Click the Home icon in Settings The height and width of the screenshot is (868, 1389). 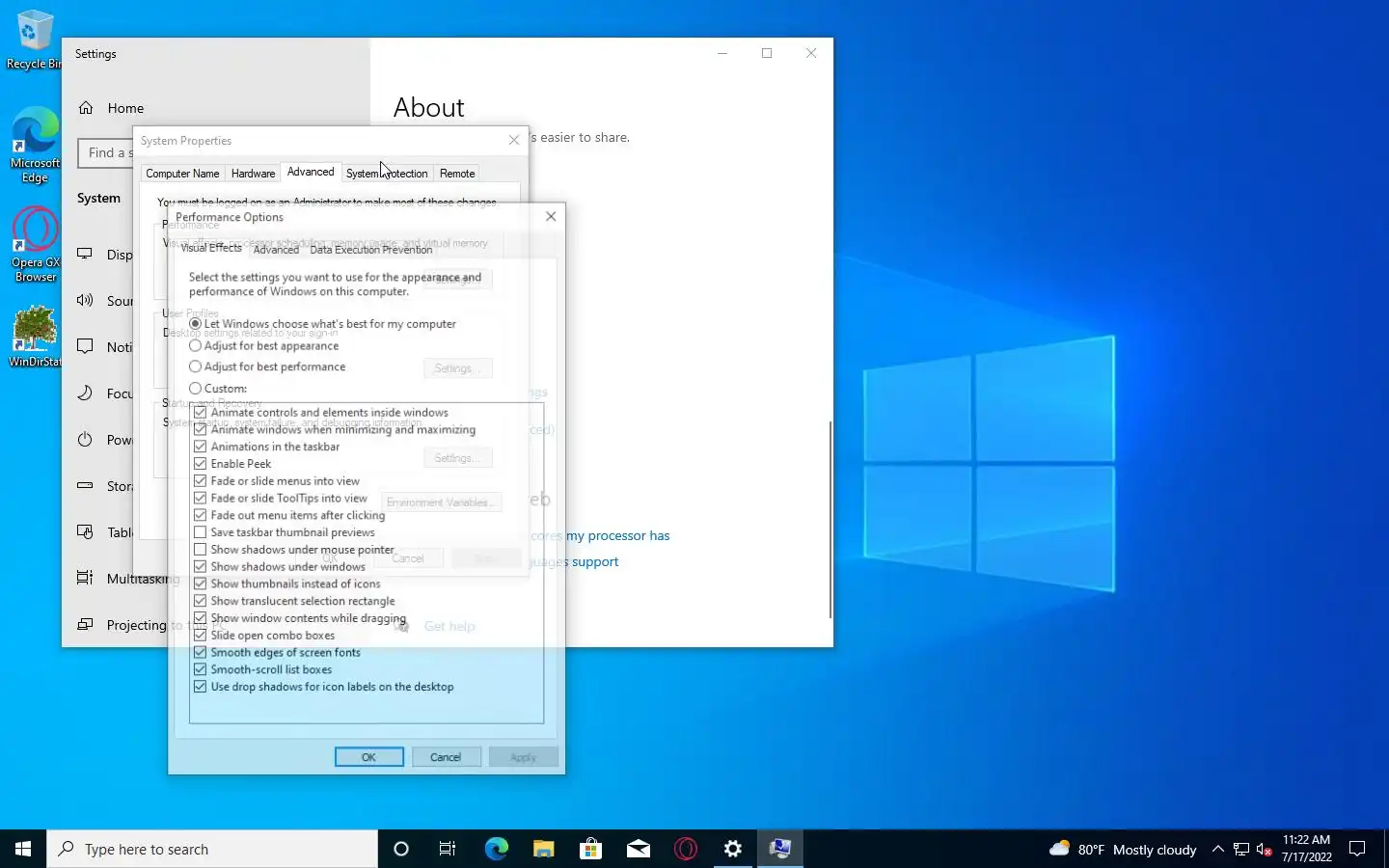[86, 108]
